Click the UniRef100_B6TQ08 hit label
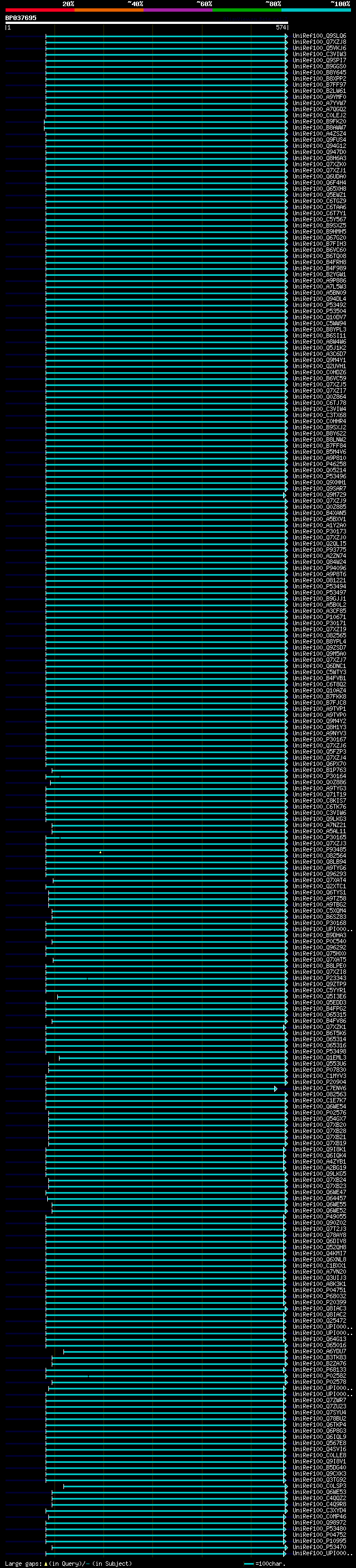Screen dimensions: 356x1568 pyautogui.click(x=319, y=256)
